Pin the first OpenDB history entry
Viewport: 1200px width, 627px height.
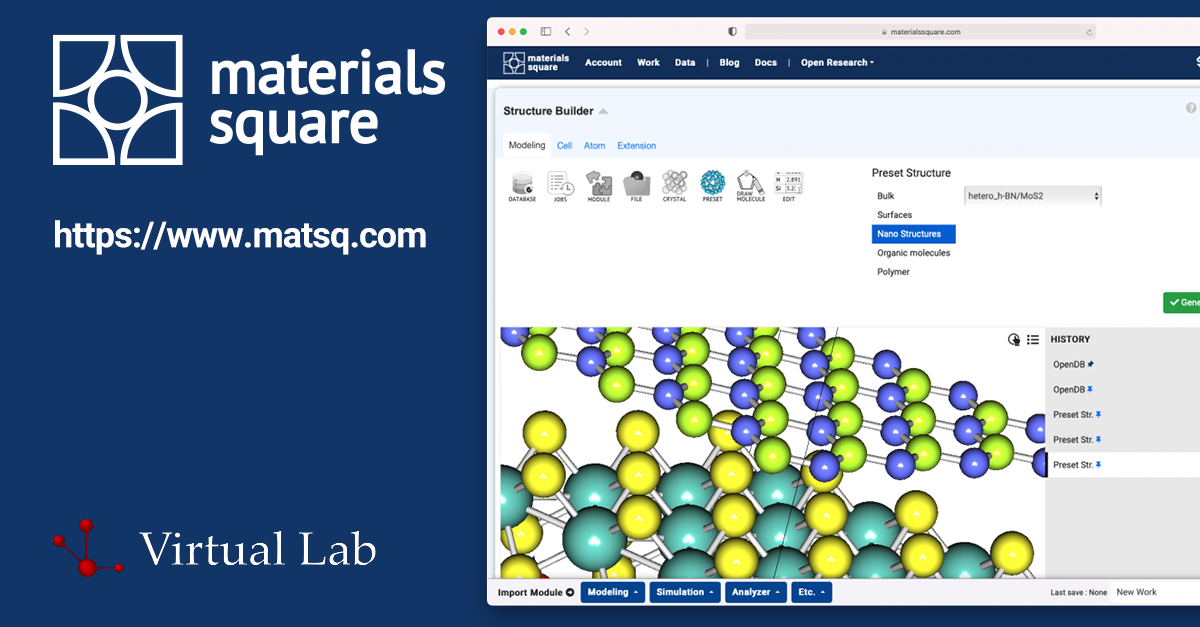[x=1090, y=364]
